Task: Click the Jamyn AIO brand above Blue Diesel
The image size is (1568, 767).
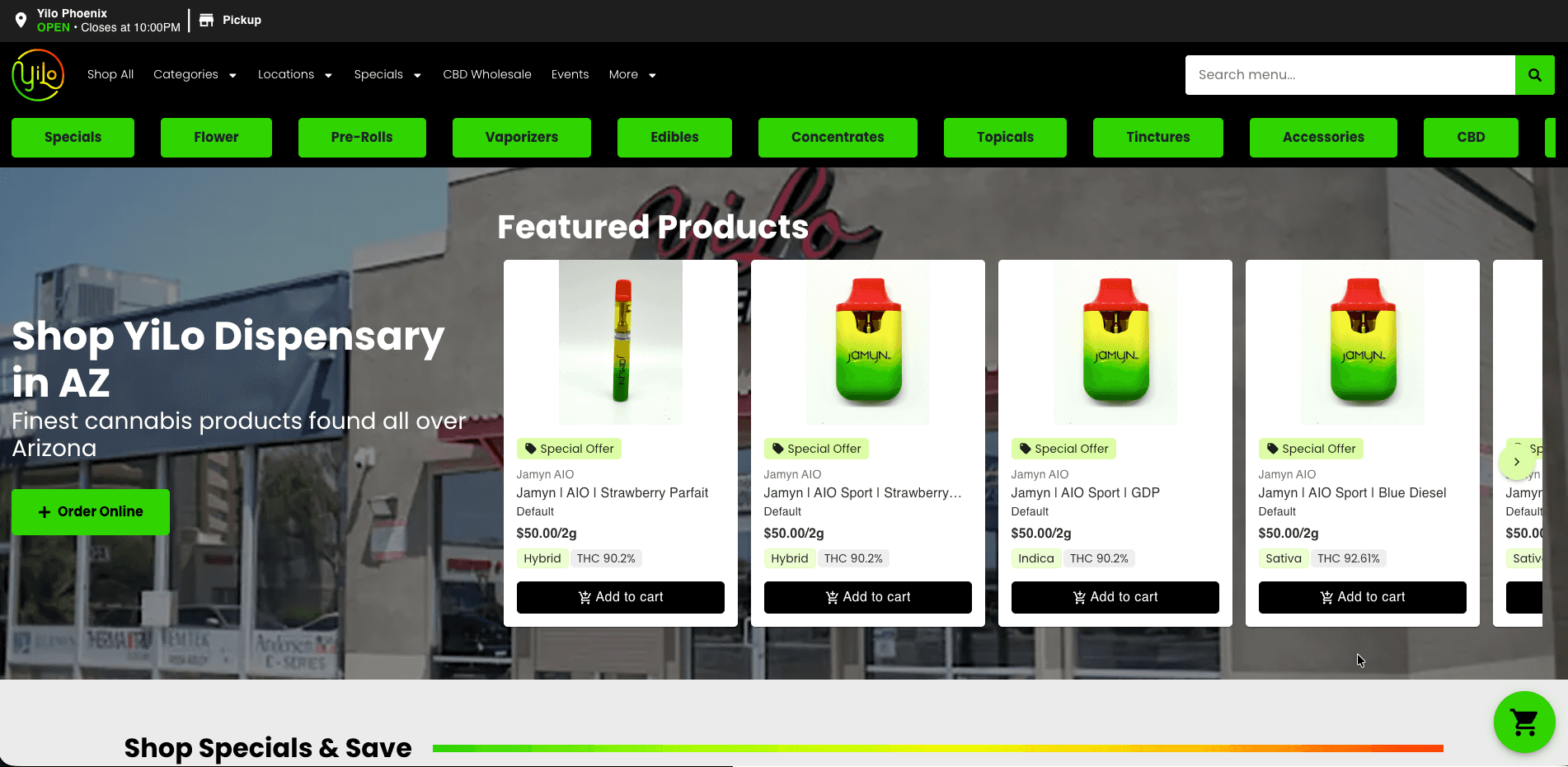Action: tap(1287, 474)
